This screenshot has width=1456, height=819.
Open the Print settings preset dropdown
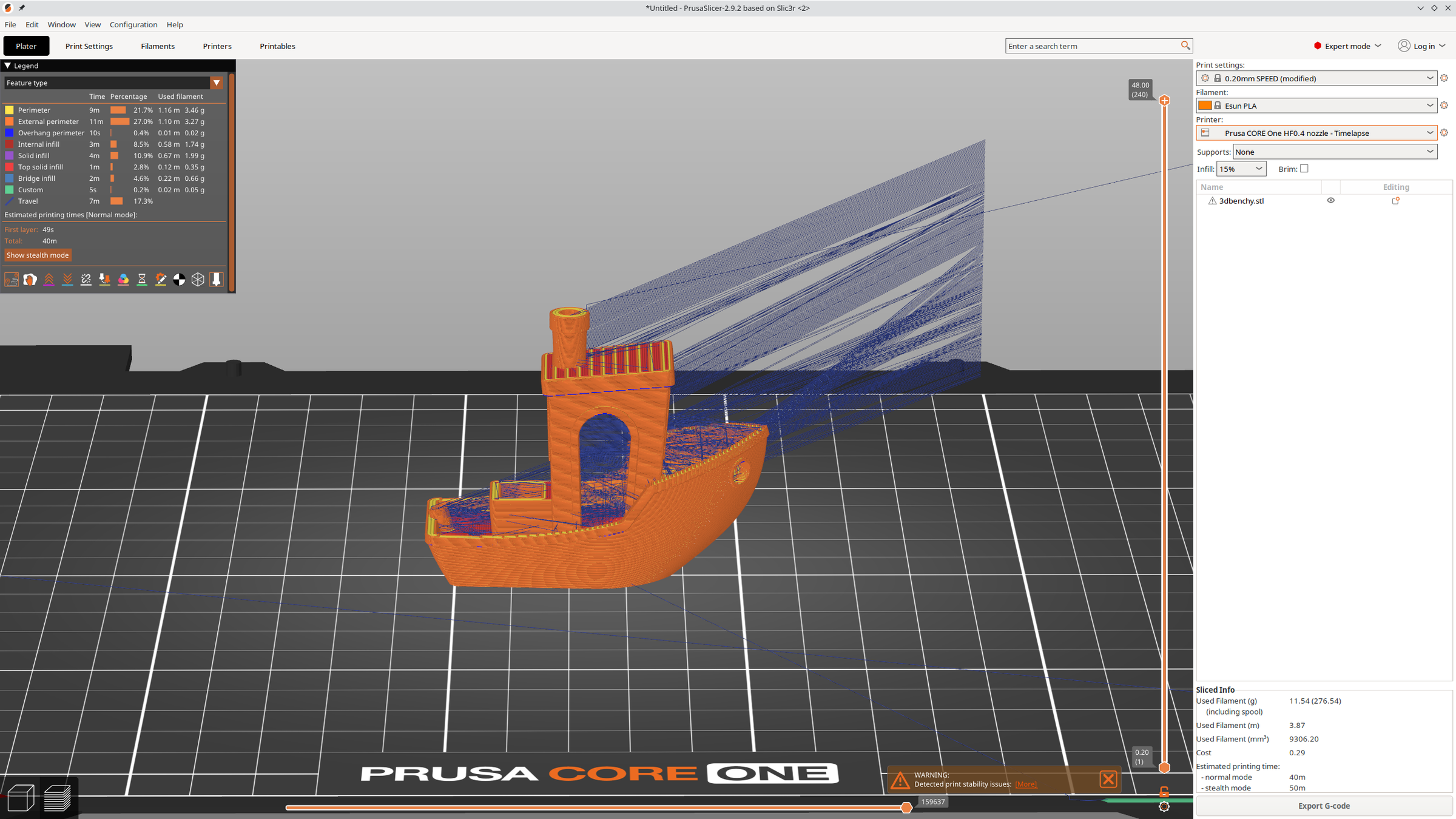click(x=1429, y=78)
